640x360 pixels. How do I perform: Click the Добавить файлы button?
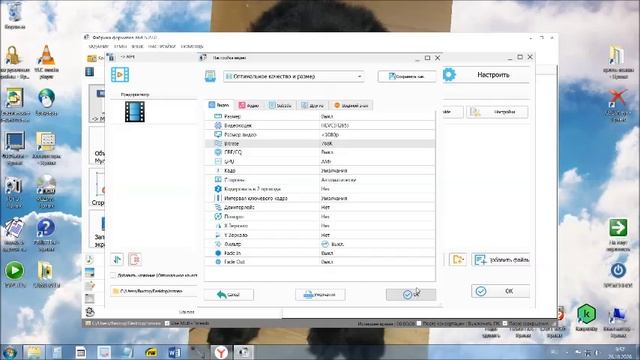501,259
